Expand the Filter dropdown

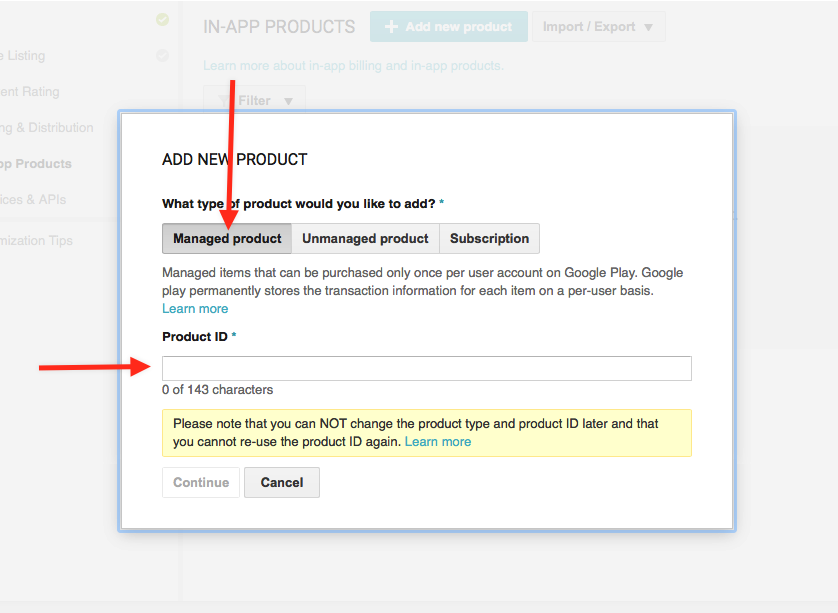click(x=254, y=100)
